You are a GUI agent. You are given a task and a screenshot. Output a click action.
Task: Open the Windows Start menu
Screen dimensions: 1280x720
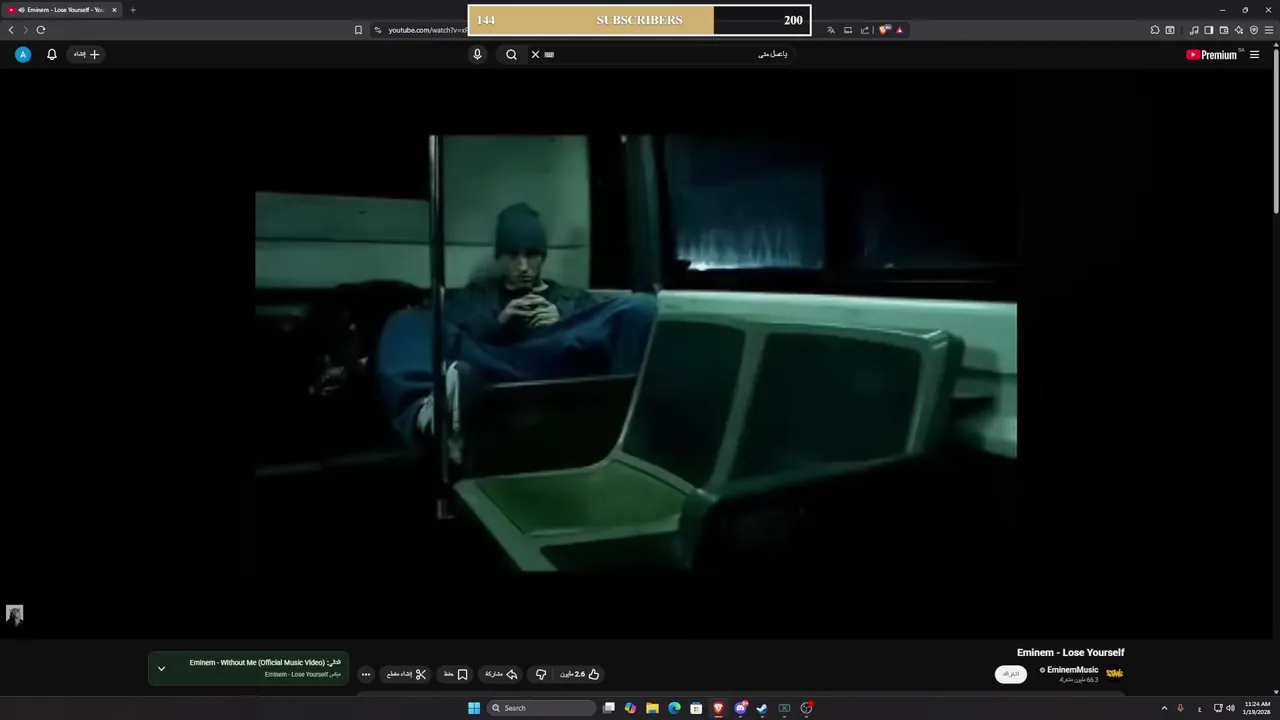474,708
